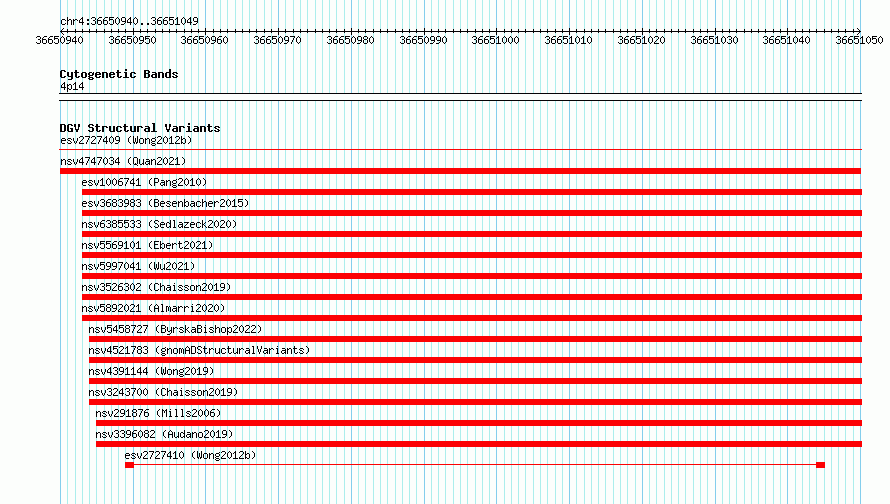
Task: Open variant esv3683983 (Besenbacher2015)
Action: click(165, 203)
